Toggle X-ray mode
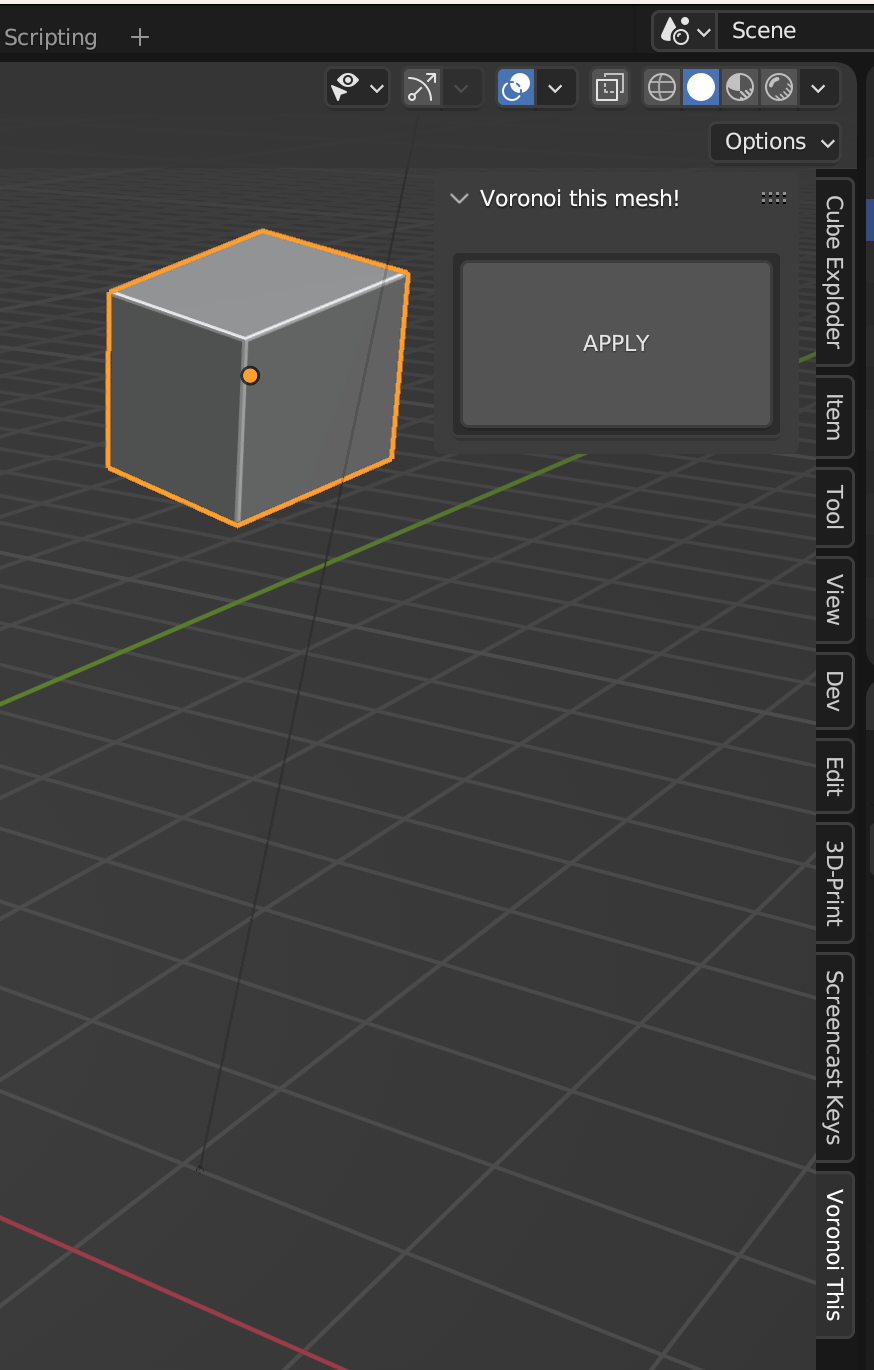Screen dimensions: 874x1370 [x=609, y=88]
